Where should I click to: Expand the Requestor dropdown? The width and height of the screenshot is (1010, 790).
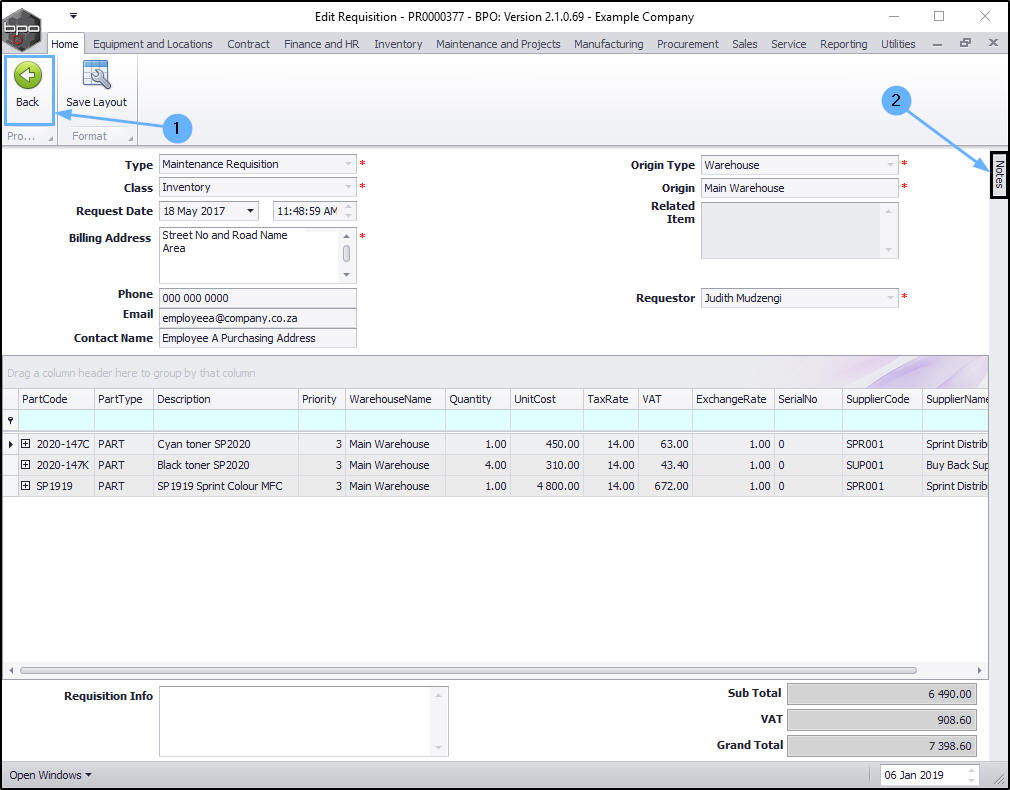(890, 298)
